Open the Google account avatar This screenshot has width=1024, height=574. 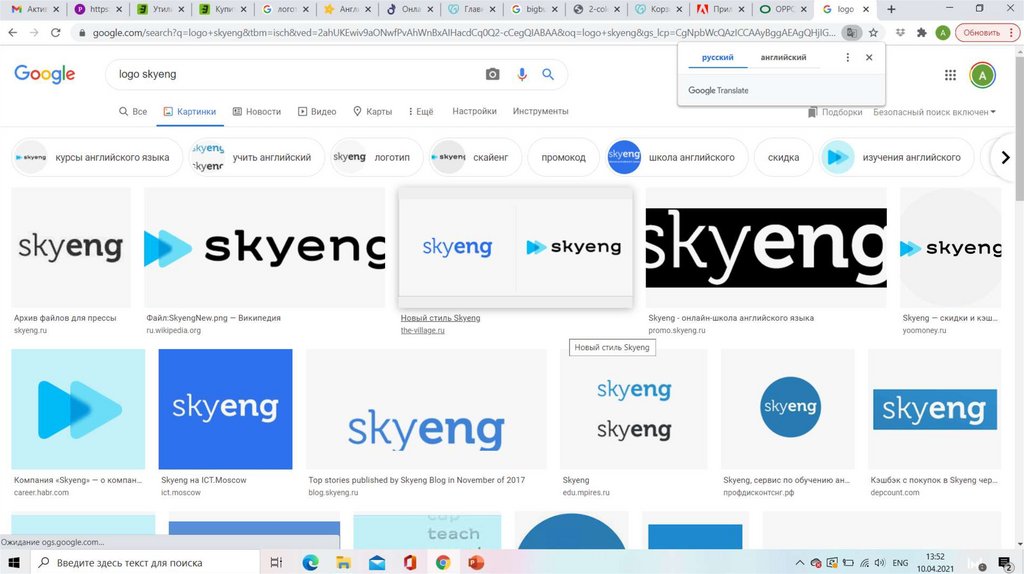coord(982,75)
